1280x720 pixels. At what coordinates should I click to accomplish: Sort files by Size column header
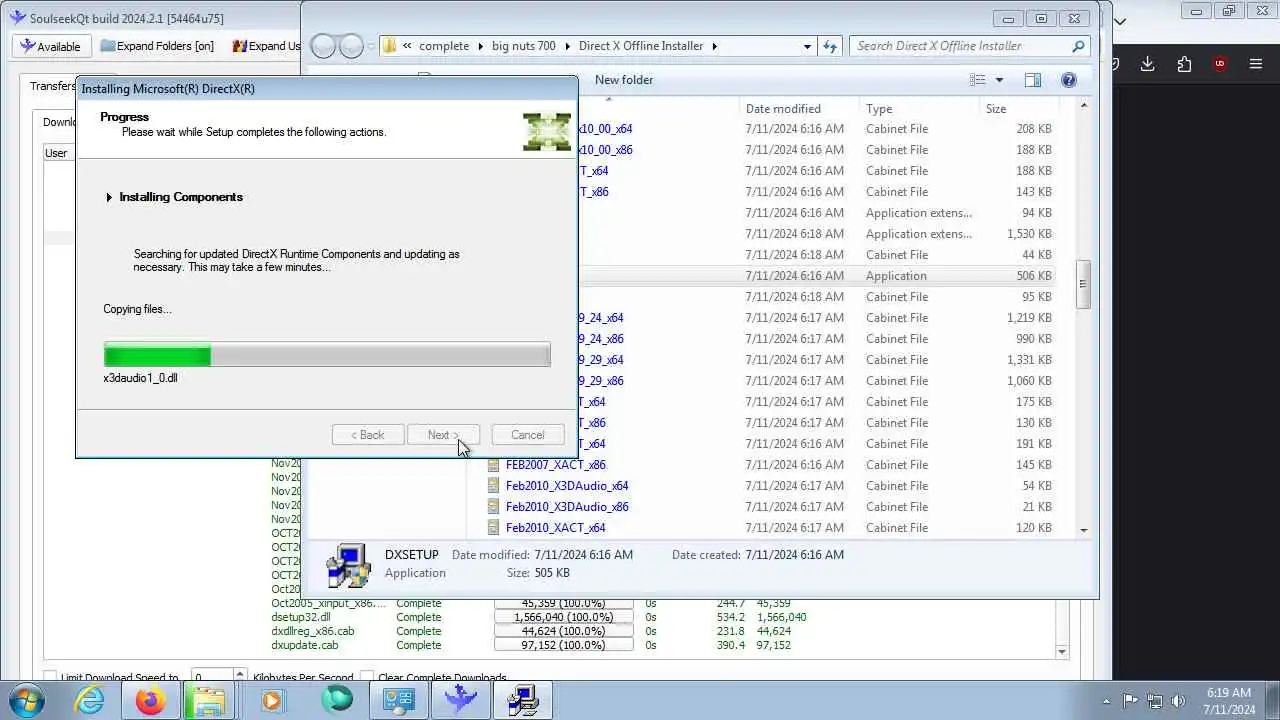pos(996,109)
